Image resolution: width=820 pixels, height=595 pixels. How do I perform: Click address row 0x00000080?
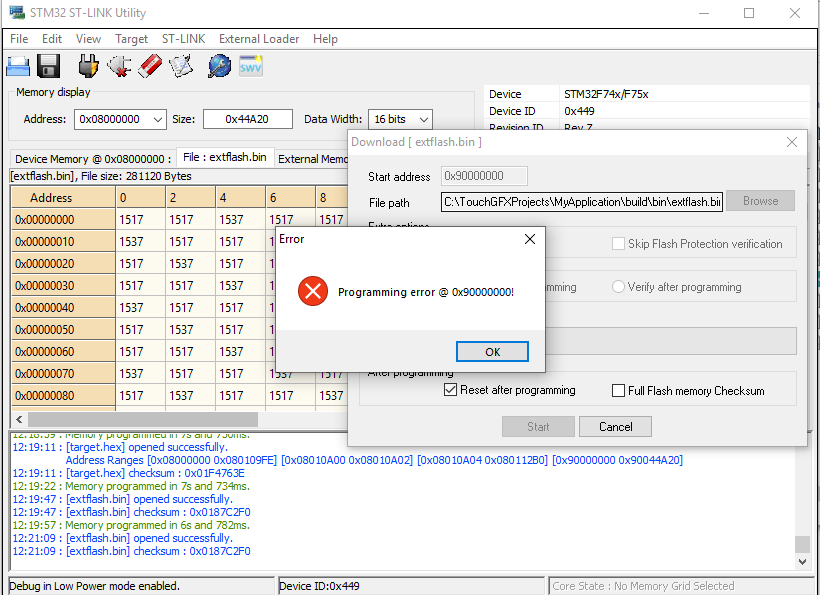tap(63, 395)
